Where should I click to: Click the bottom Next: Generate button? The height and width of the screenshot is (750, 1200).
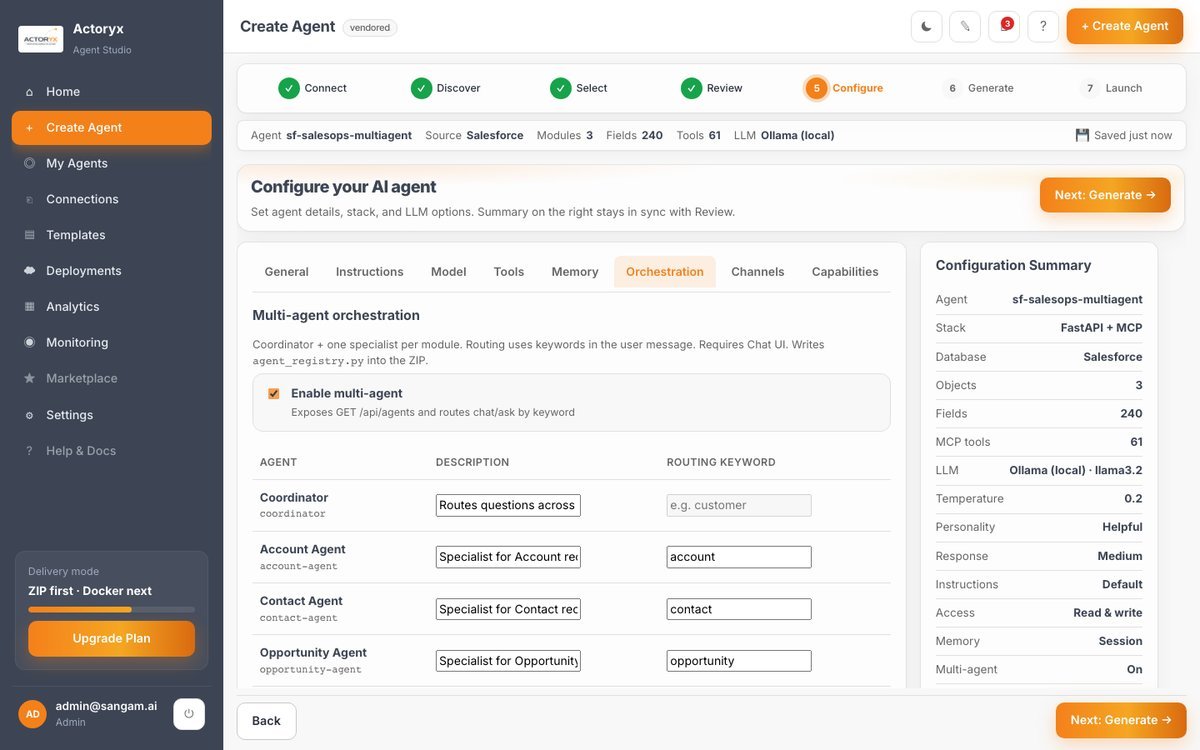pos(1121,720)
